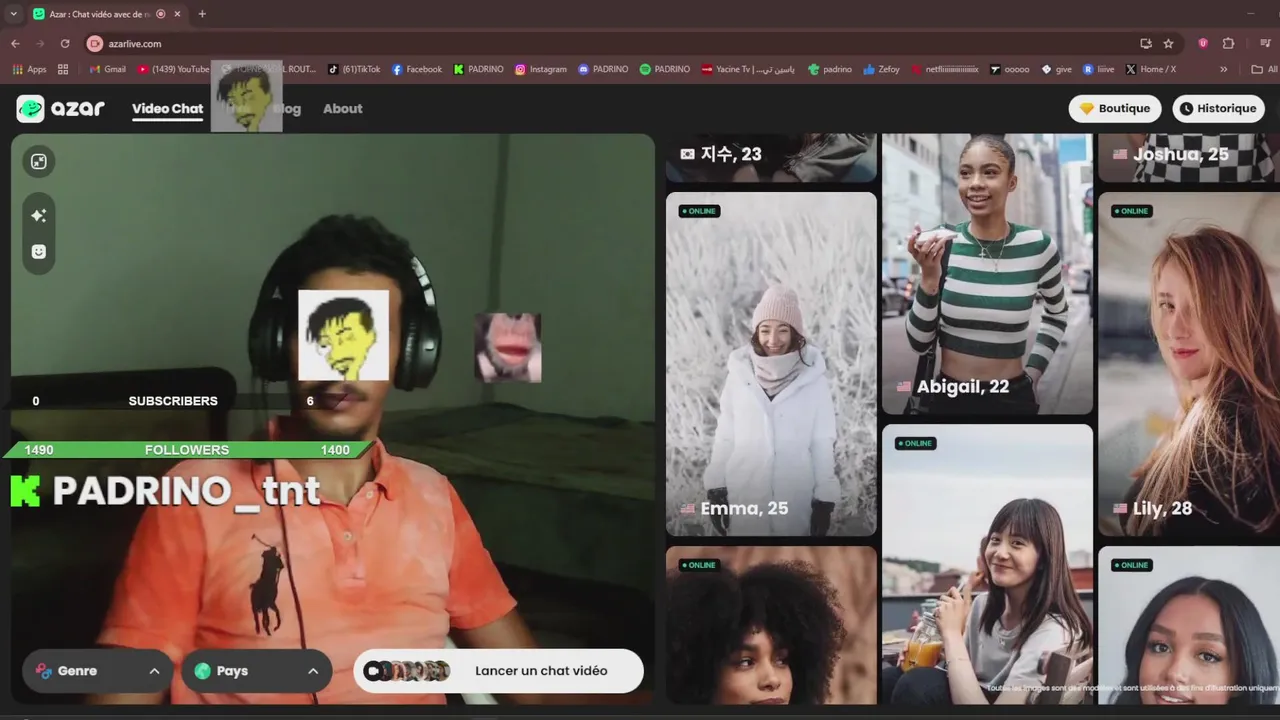This screenshot has height=720, width=1280.
Task: Open the TikTok bookmark
Action: click(354, 69)
